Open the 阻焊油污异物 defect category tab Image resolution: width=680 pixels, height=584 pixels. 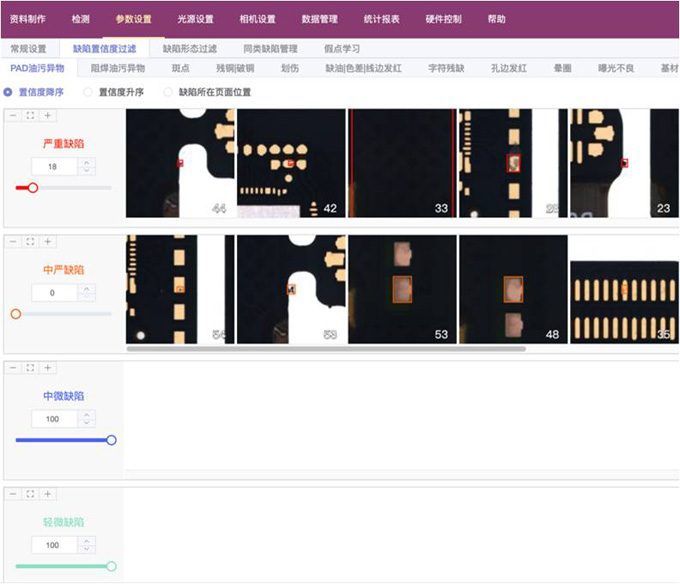(118, 68)
